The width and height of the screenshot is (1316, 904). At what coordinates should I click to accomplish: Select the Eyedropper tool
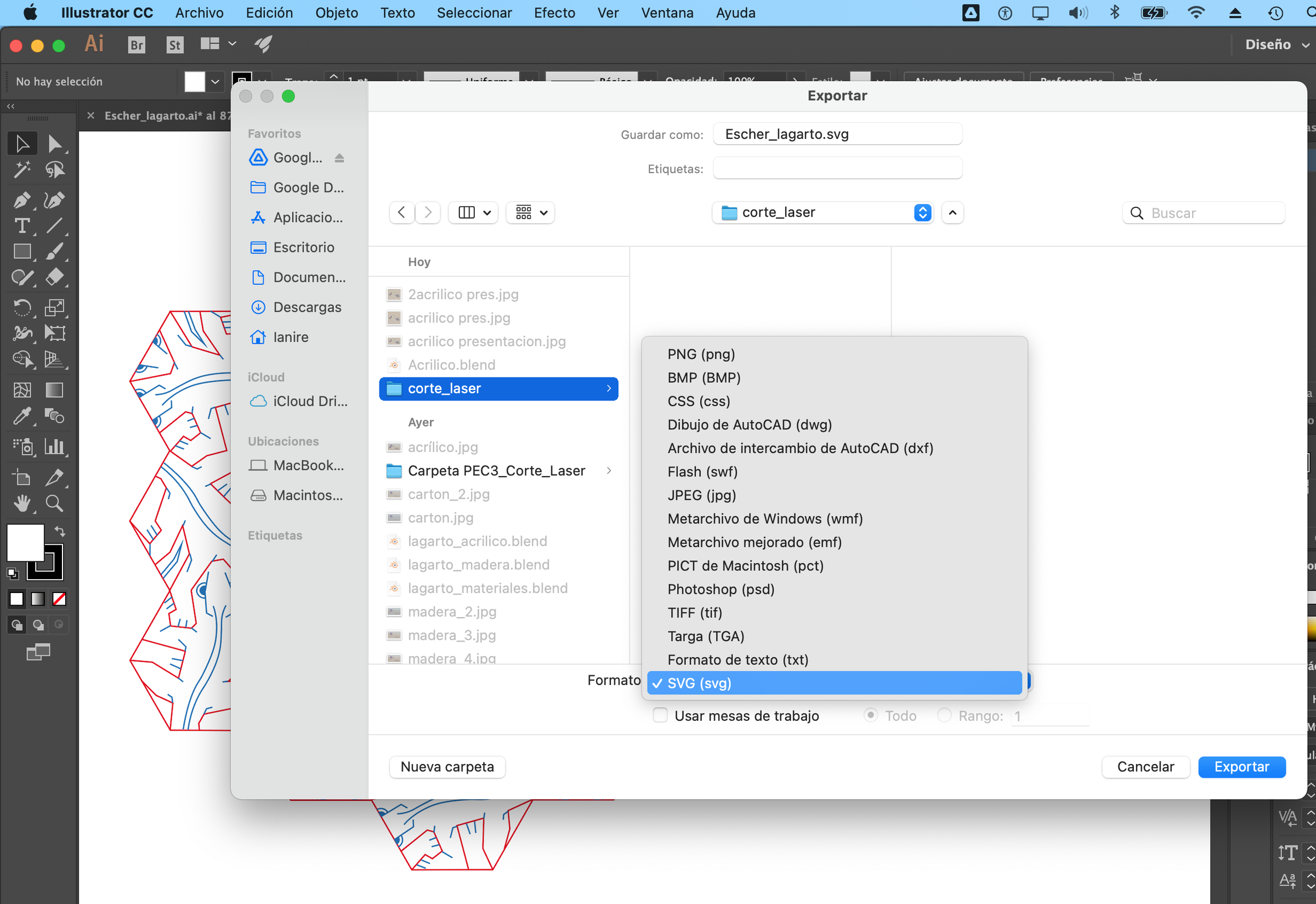pos(22,416)
